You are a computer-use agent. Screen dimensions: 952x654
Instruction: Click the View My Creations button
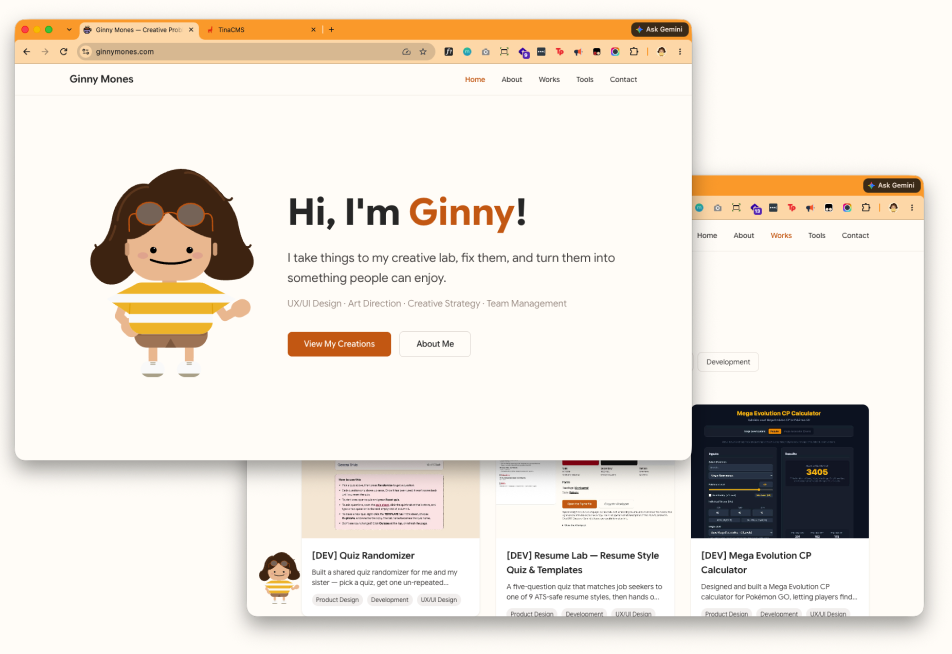pos(339,344)
